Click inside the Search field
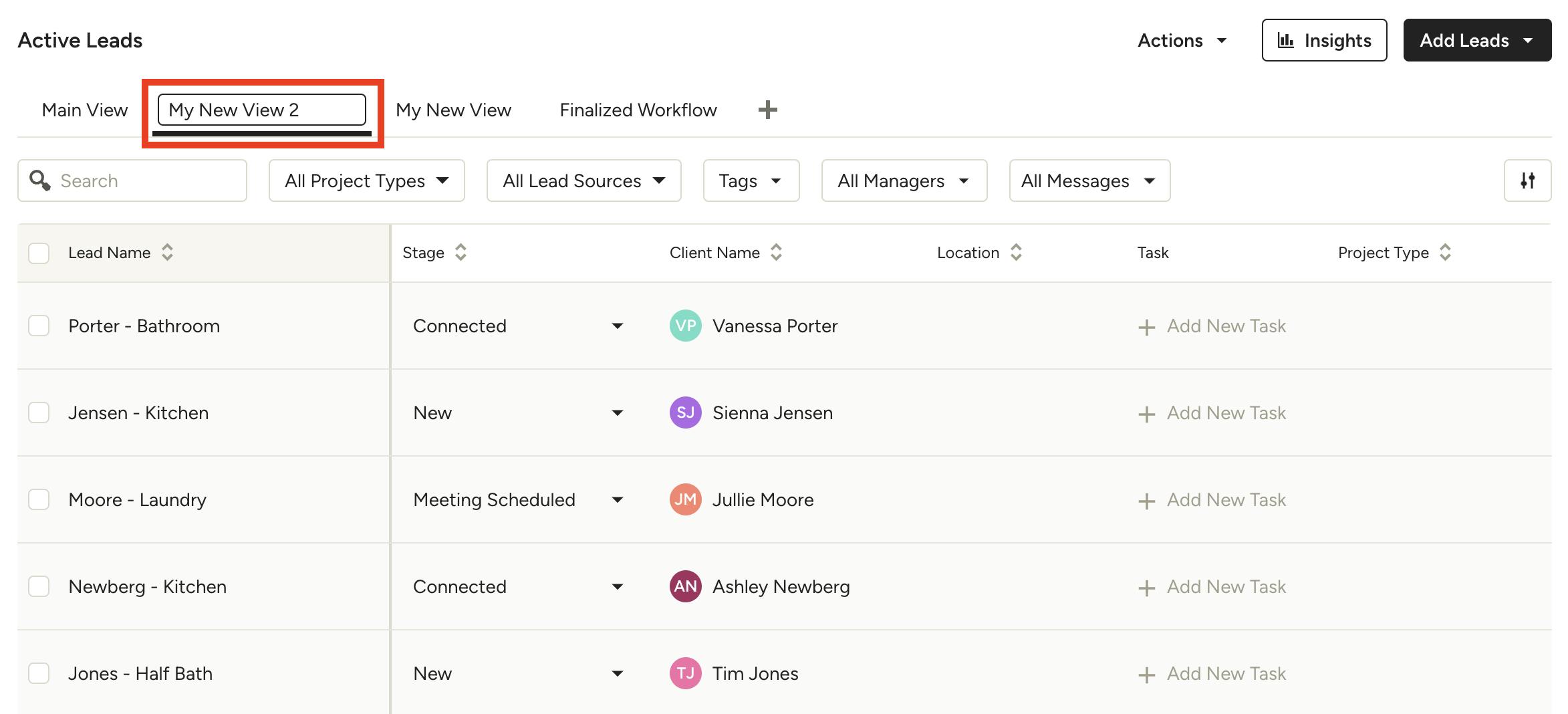Viewport: 1568px width, 714px height. (x=134, y=181)
